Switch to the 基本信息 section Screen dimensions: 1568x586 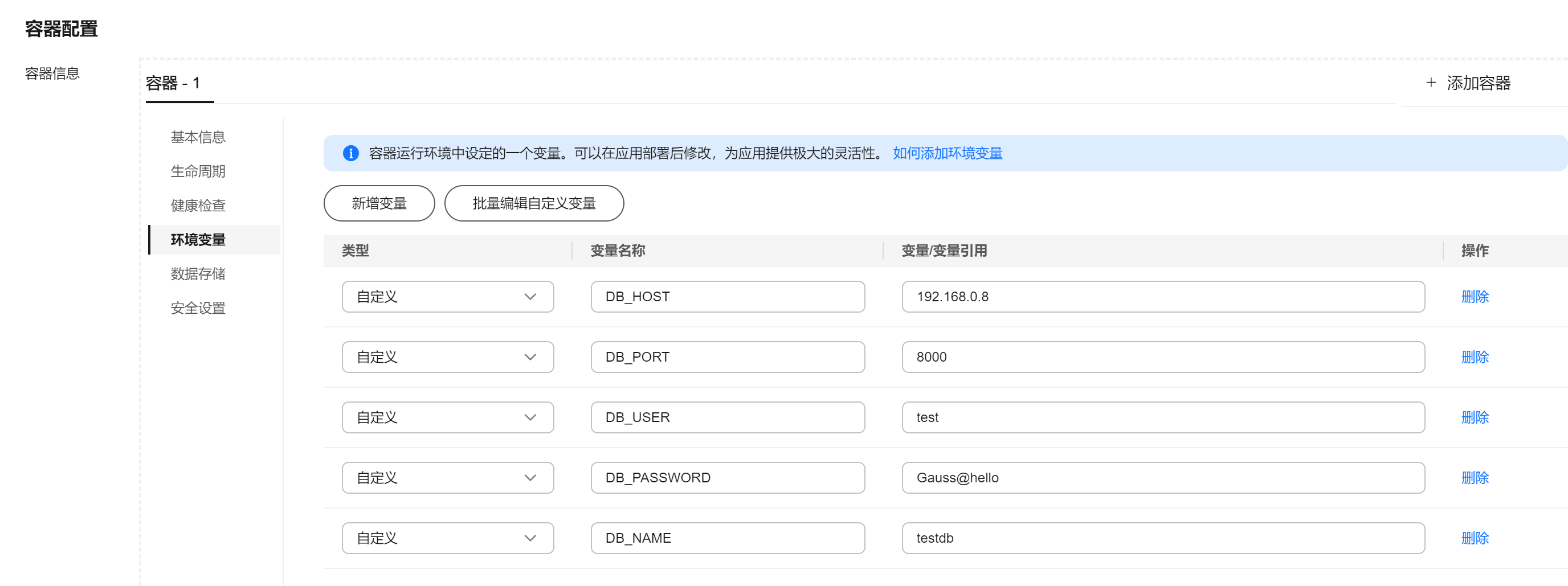point(198,137)
